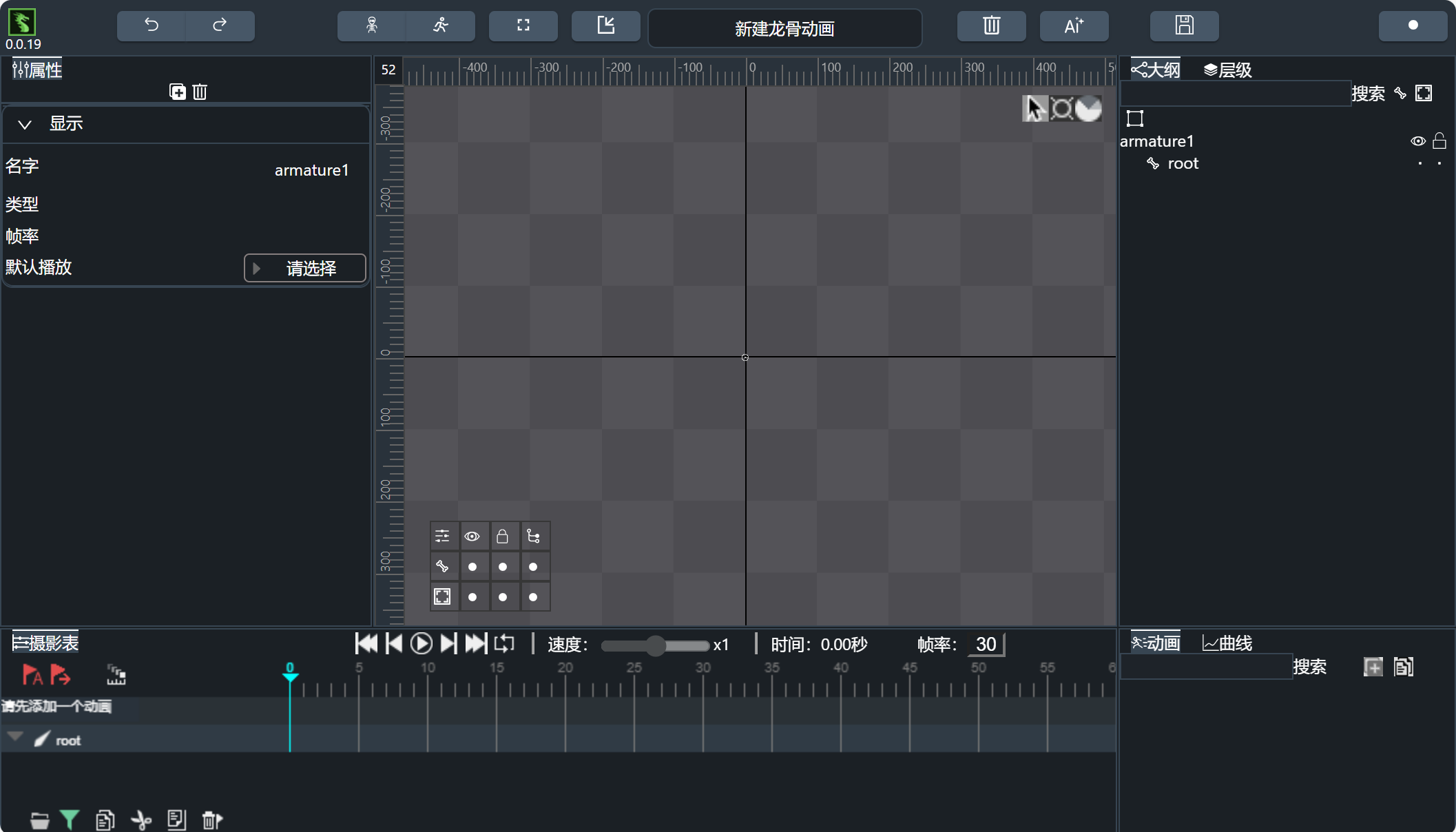Toggle armature1 visibility eye
Screen dimensions: 1456x832
pos(1418,141)
